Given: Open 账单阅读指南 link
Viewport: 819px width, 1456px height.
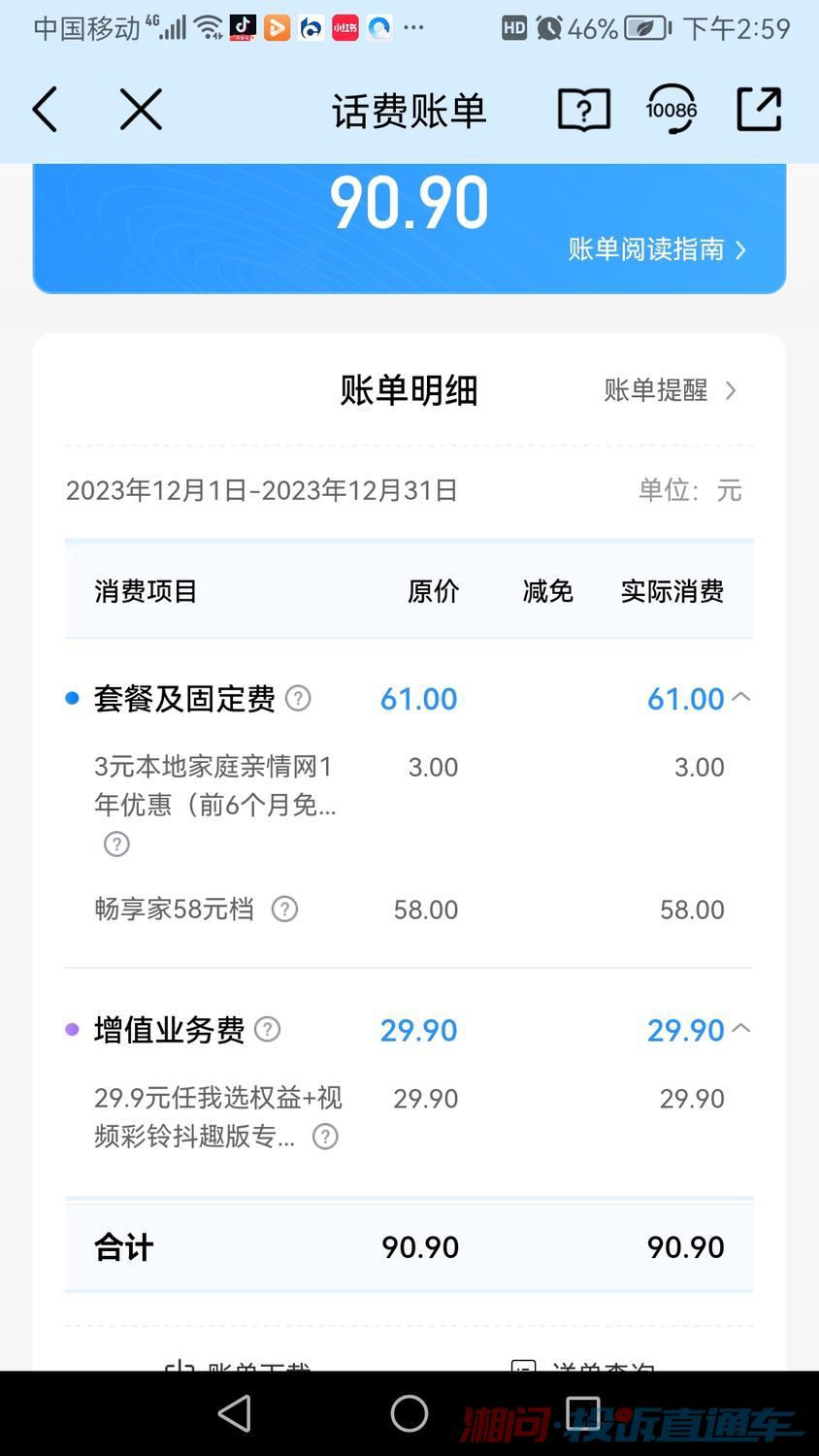Looking at the screenshot, I should (657, 249).
